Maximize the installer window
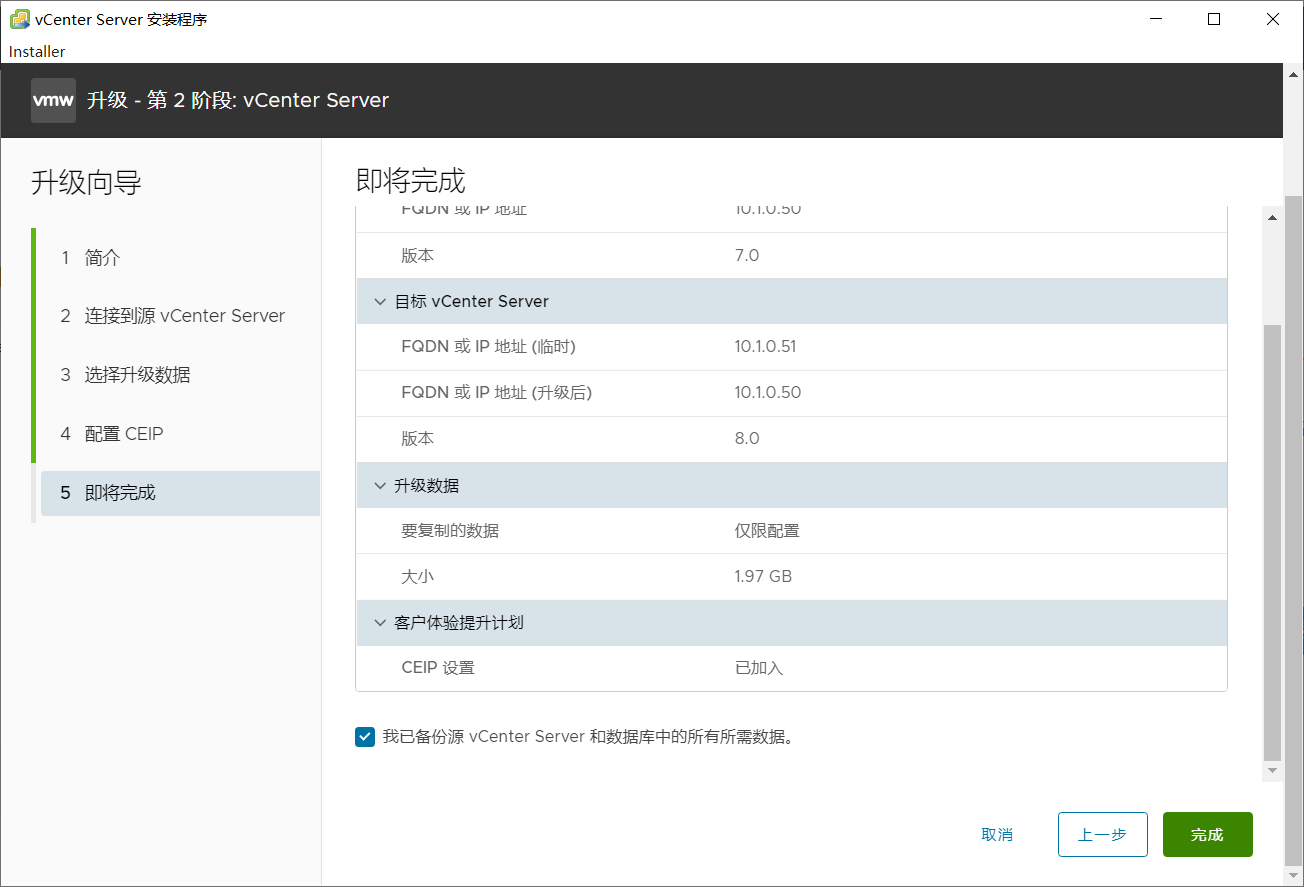 [x=1214, y=19]
